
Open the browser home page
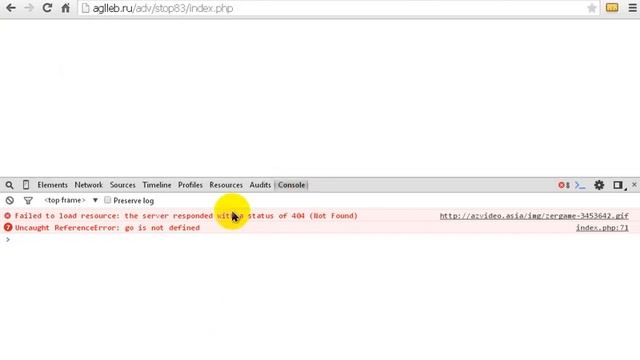pos(65,8)
